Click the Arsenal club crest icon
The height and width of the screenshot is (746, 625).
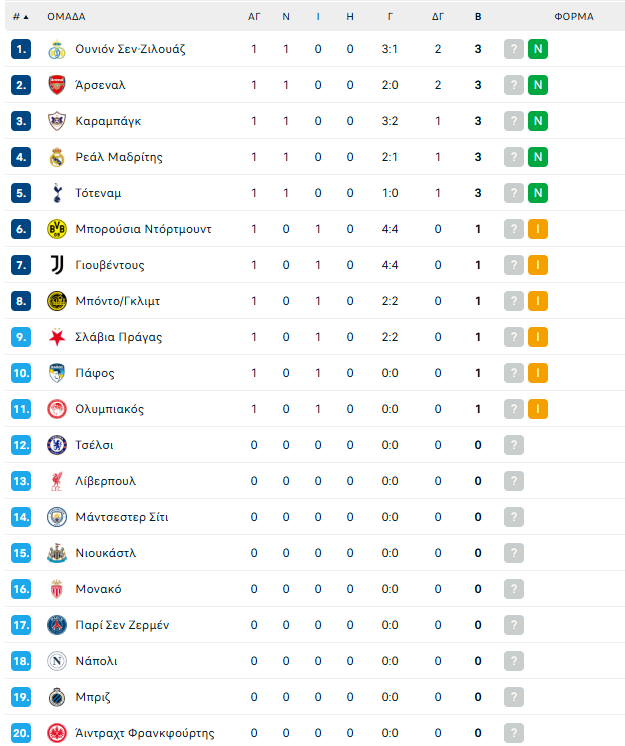pyautogui.click(x=57, y=85)
